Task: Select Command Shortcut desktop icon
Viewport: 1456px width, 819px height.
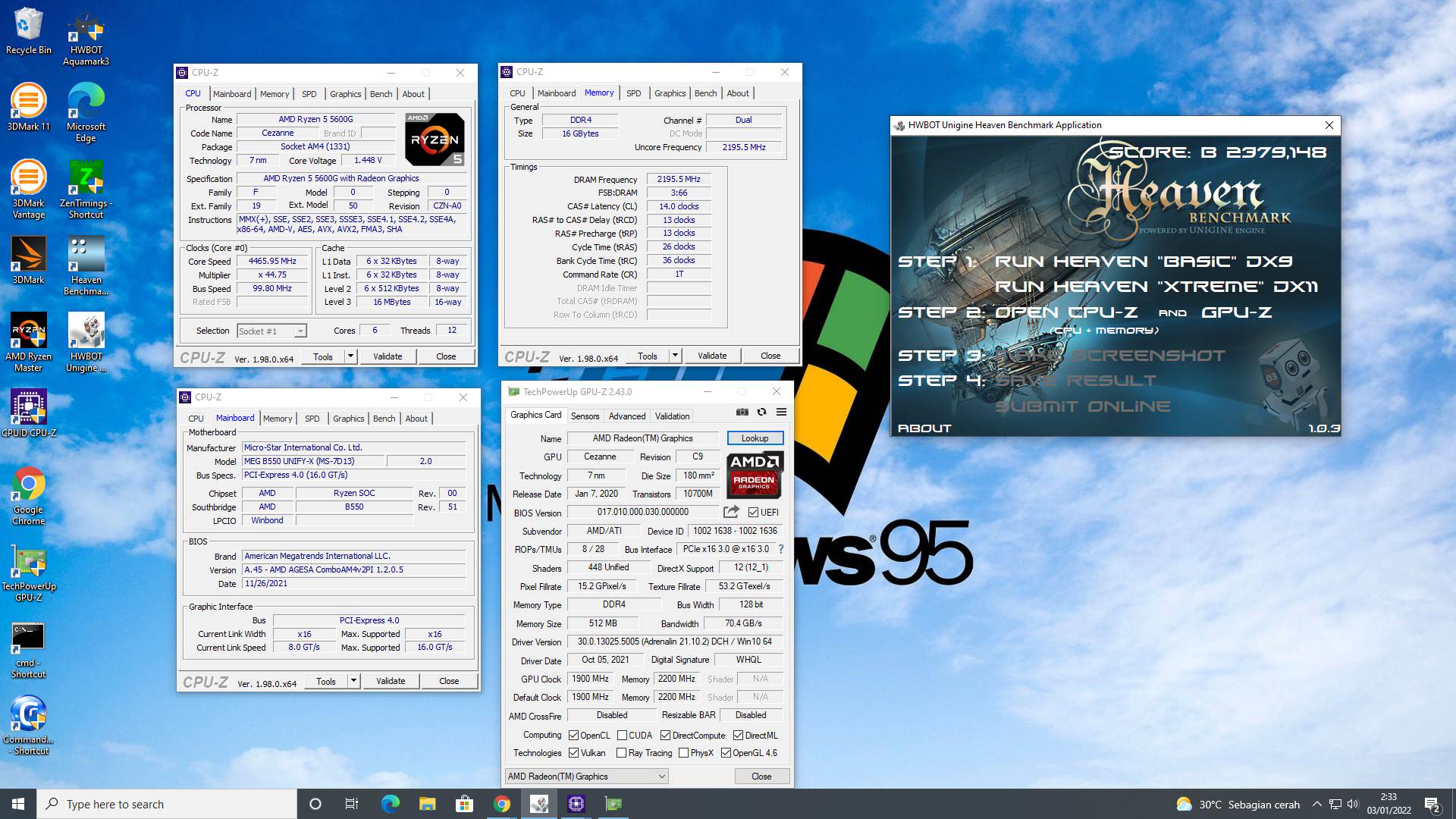Action: click(28, 726)
